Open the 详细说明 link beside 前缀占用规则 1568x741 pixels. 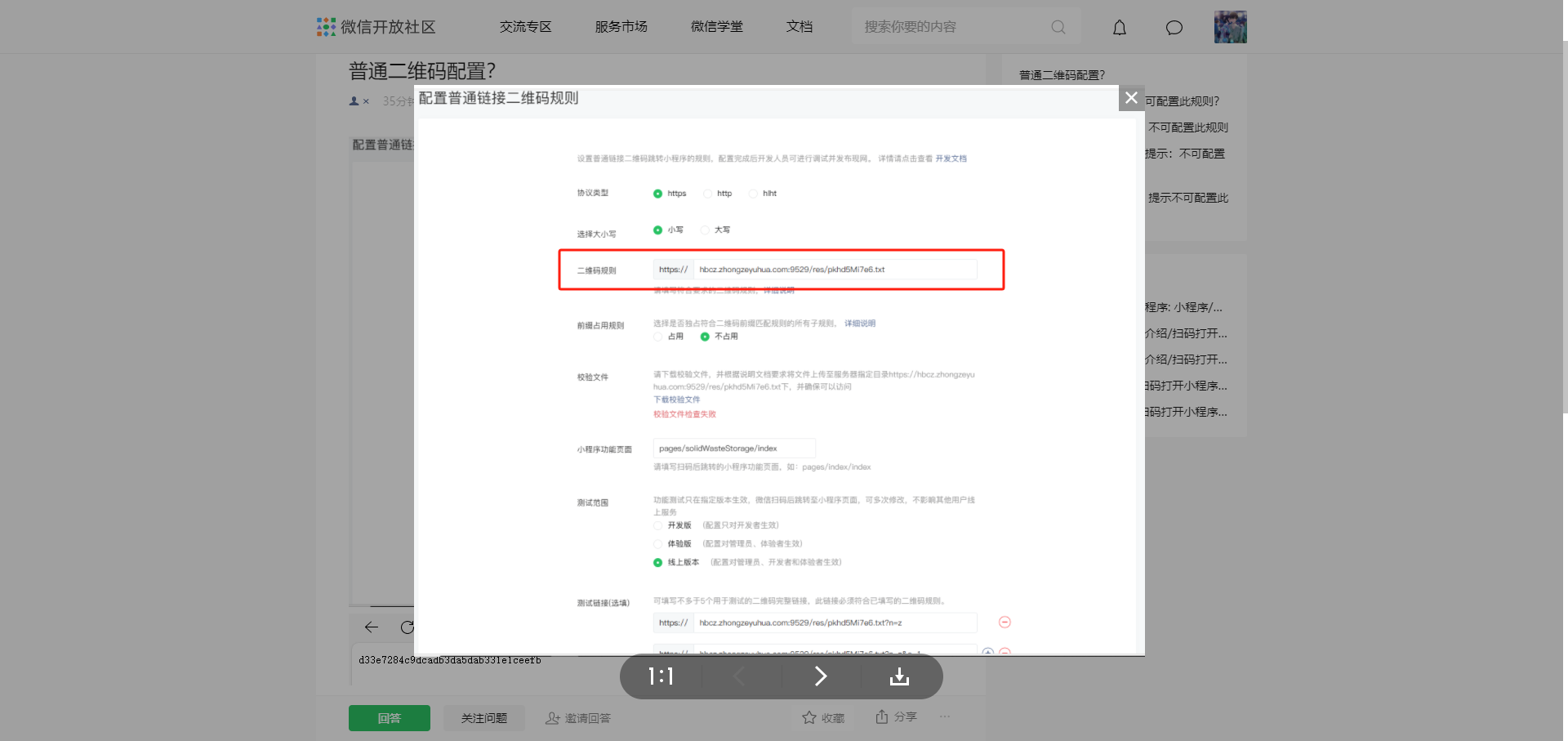[x=860, y=324]
